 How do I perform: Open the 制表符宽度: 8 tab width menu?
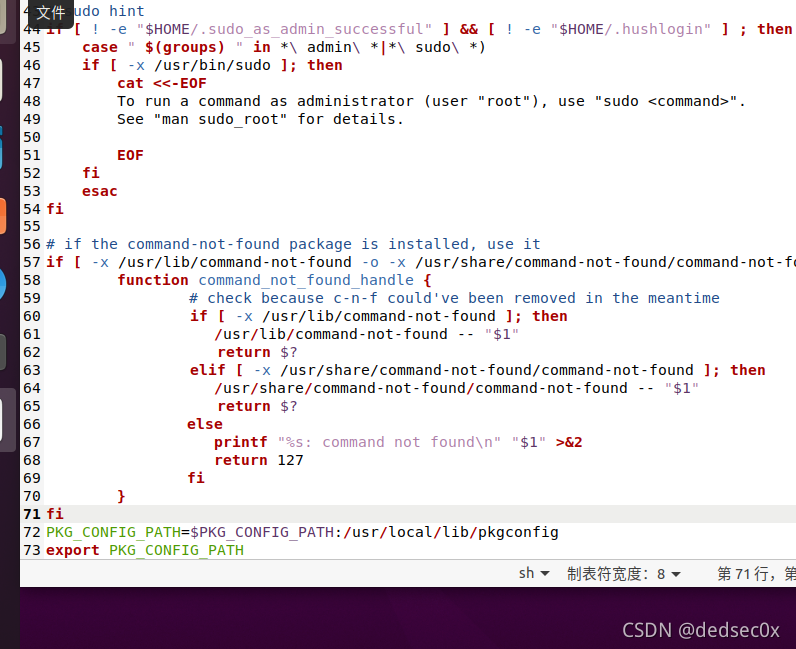623,574
